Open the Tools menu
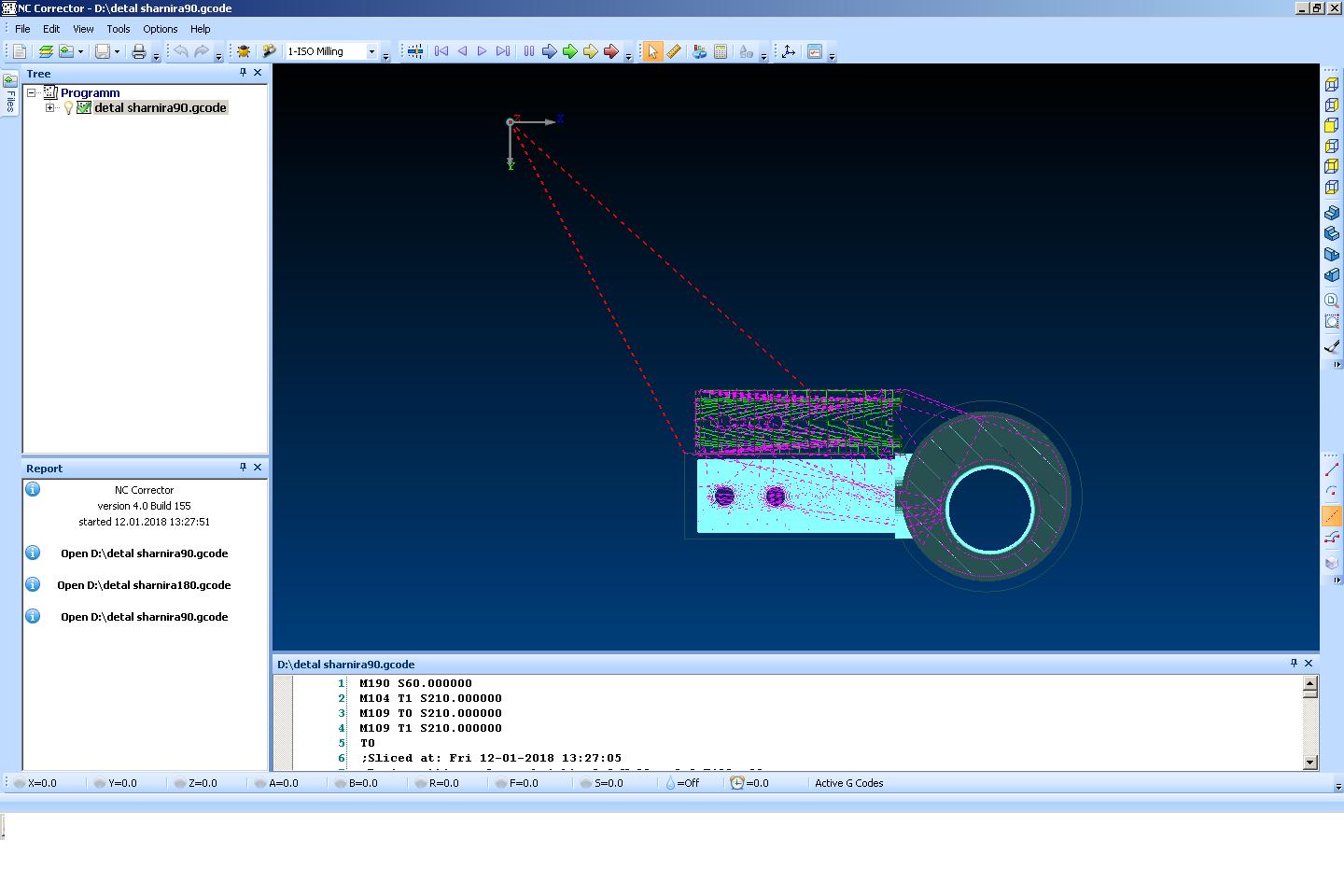Screen dimensions: 1344x896 118,29
